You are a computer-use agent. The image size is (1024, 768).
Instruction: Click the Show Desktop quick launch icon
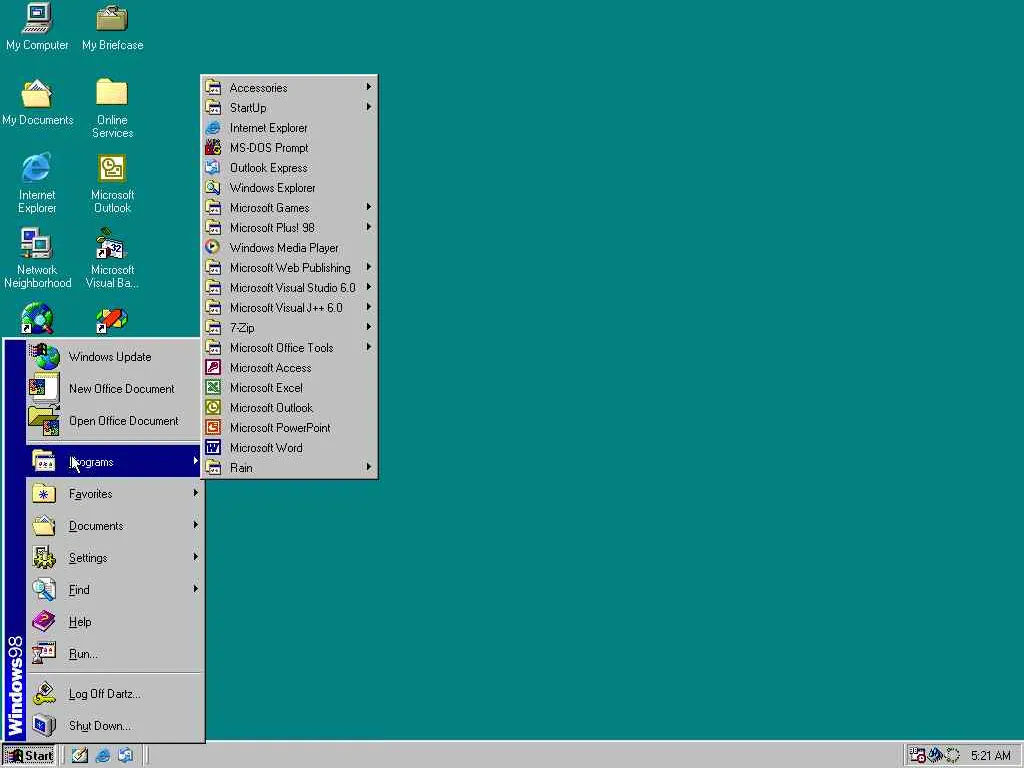coord(80,756)
